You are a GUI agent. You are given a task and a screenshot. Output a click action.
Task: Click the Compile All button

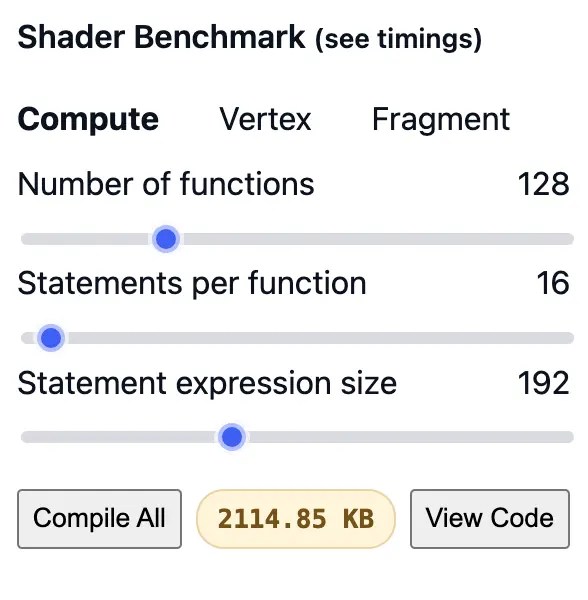tap(99, 518)
